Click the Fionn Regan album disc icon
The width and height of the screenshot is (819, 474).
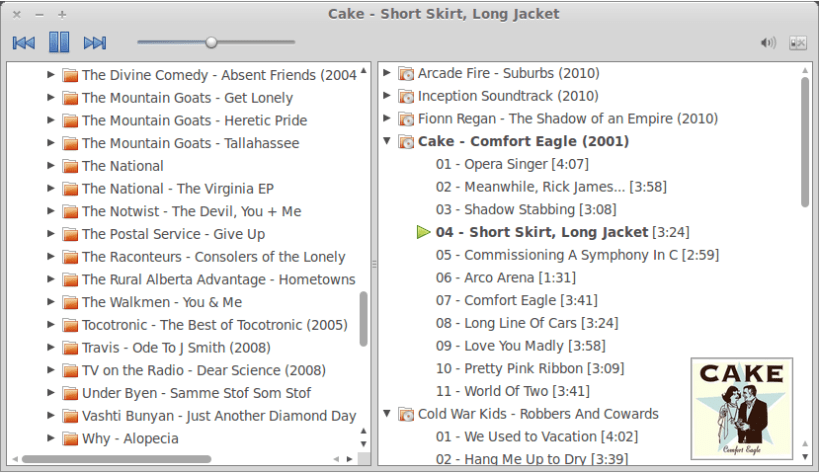pyautogui.click(x=406, y=119)
